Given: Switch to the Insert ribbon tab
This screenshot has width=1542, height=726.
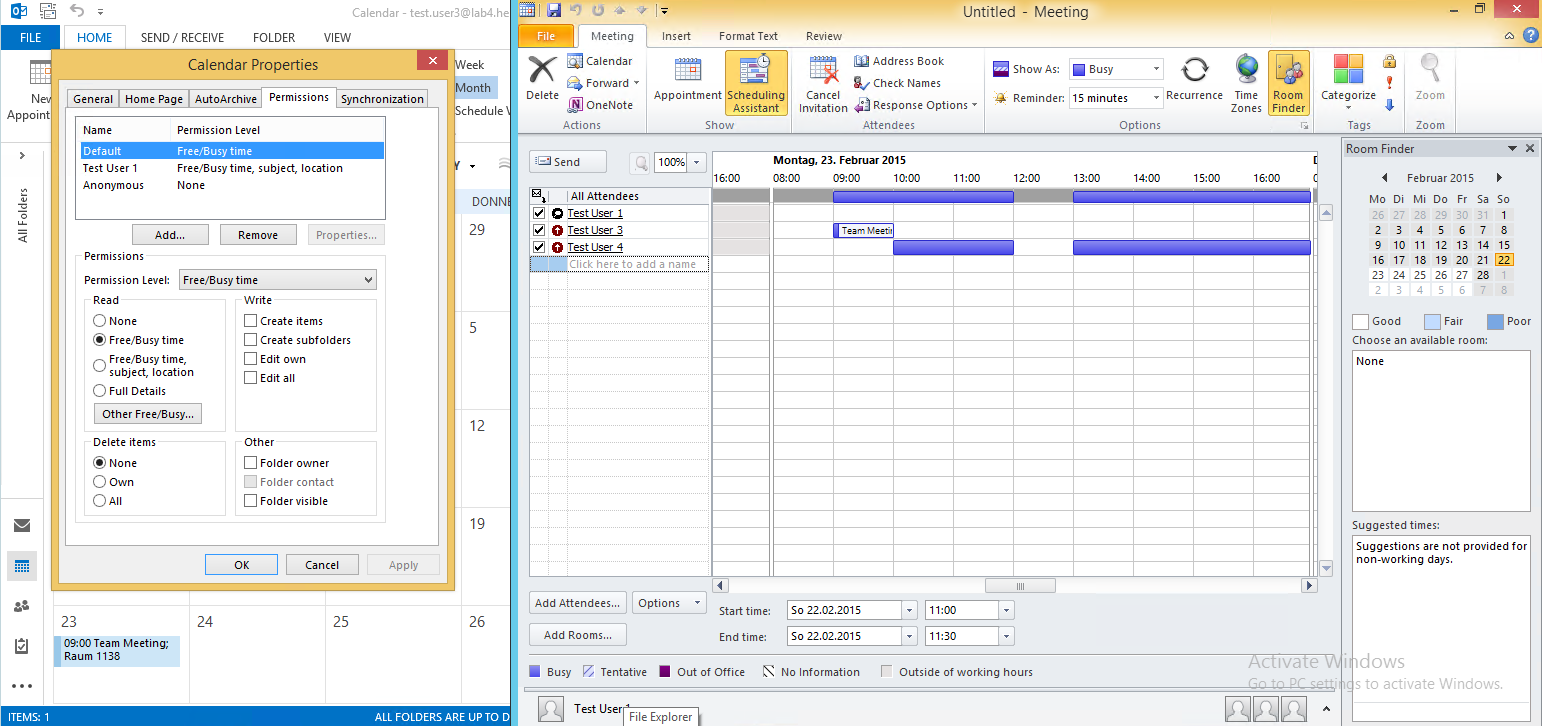Looking at the screenshot, I should [676, 36].
